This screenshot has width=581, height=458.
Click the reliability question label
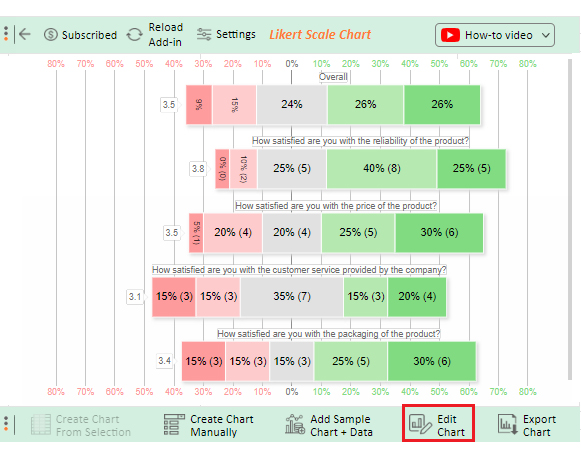[360, 141]
